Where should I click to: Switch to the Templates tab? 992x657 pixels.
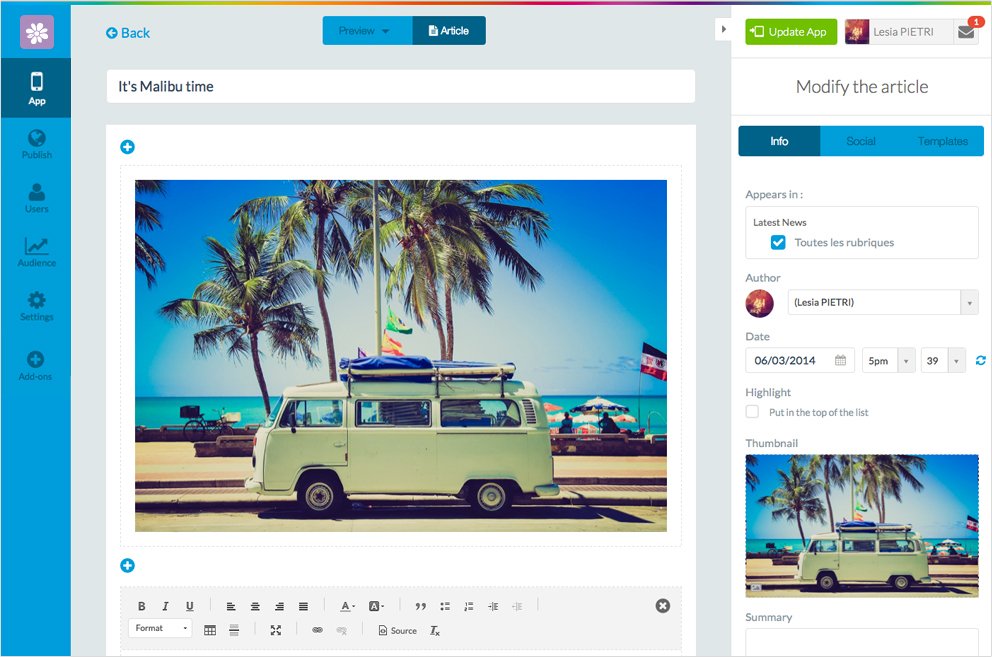coord(942,141)
